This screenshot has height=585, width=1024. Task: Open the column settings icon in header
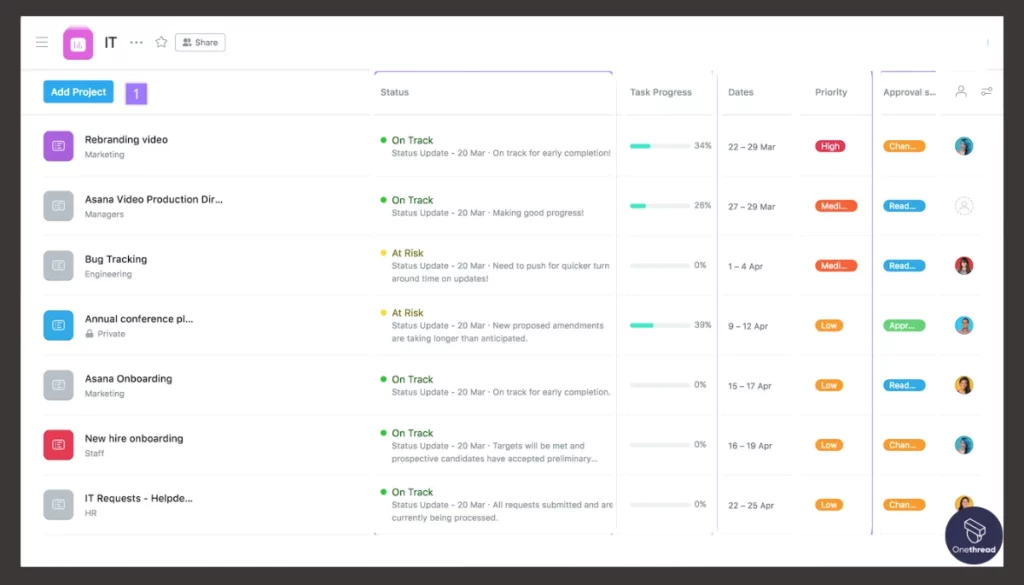[987, 91]
